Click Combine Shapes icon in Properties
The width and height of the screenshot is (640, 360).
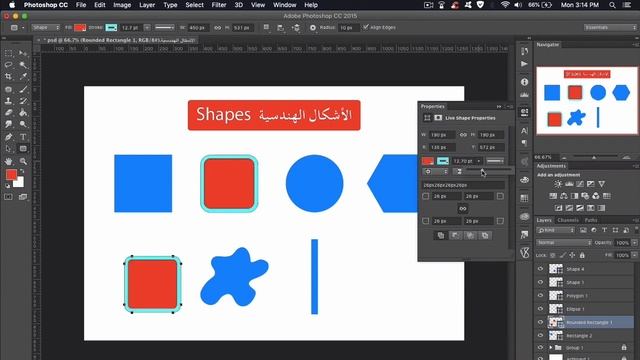click(441, 236)
